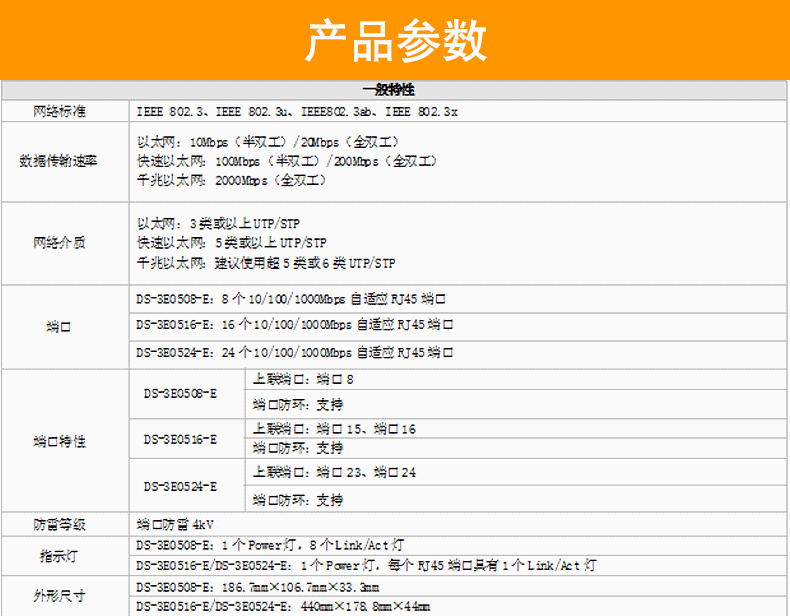
Task: Select the 千兆以太网 2000Mbps line
Action: pos(232,180)
